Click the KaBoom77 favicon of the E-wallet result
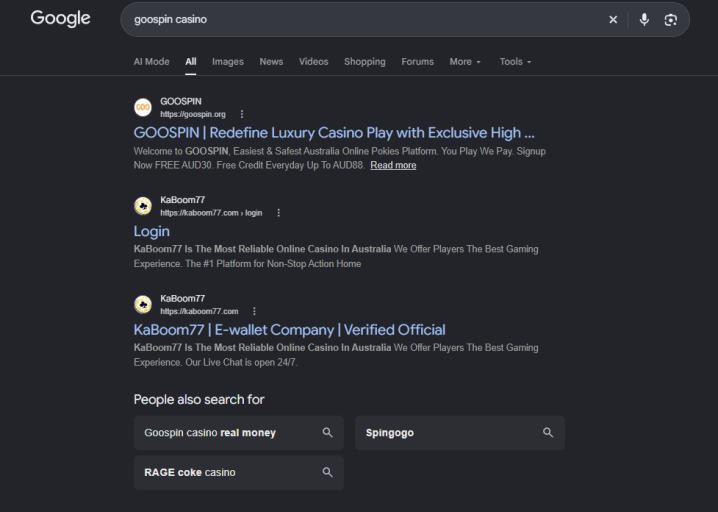Screen dimensions: 718x512 (143, 305)
